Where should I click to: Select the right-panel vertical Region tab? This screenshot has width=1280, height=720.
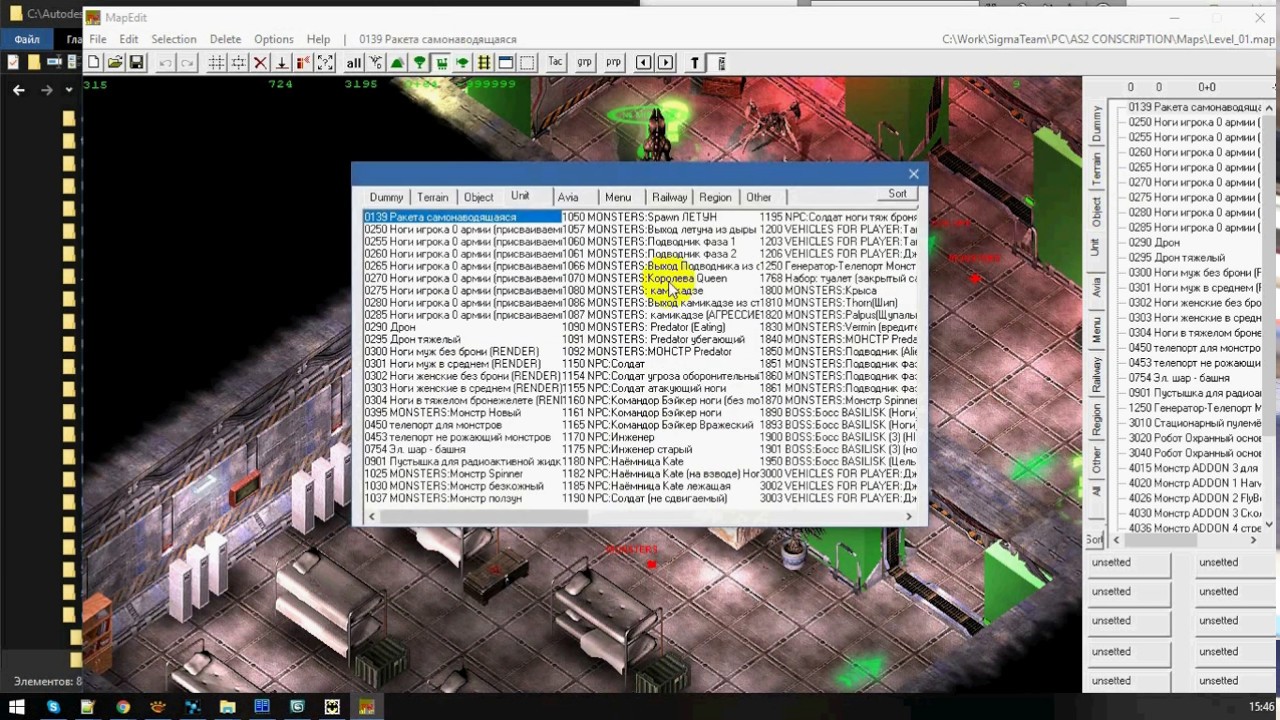[x=1096, y=419]
